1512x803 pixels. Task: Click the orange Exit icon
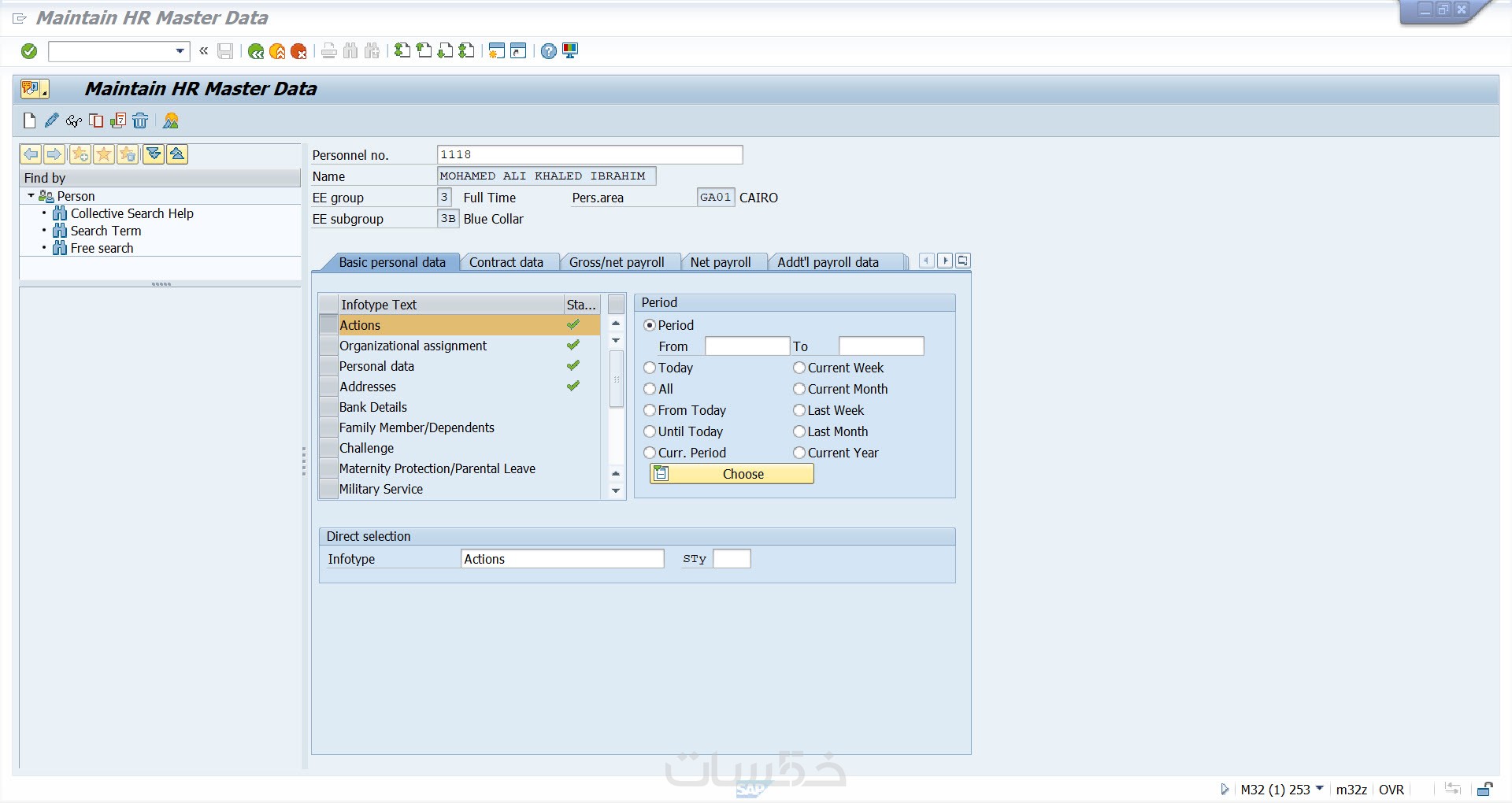click(277, 51)
